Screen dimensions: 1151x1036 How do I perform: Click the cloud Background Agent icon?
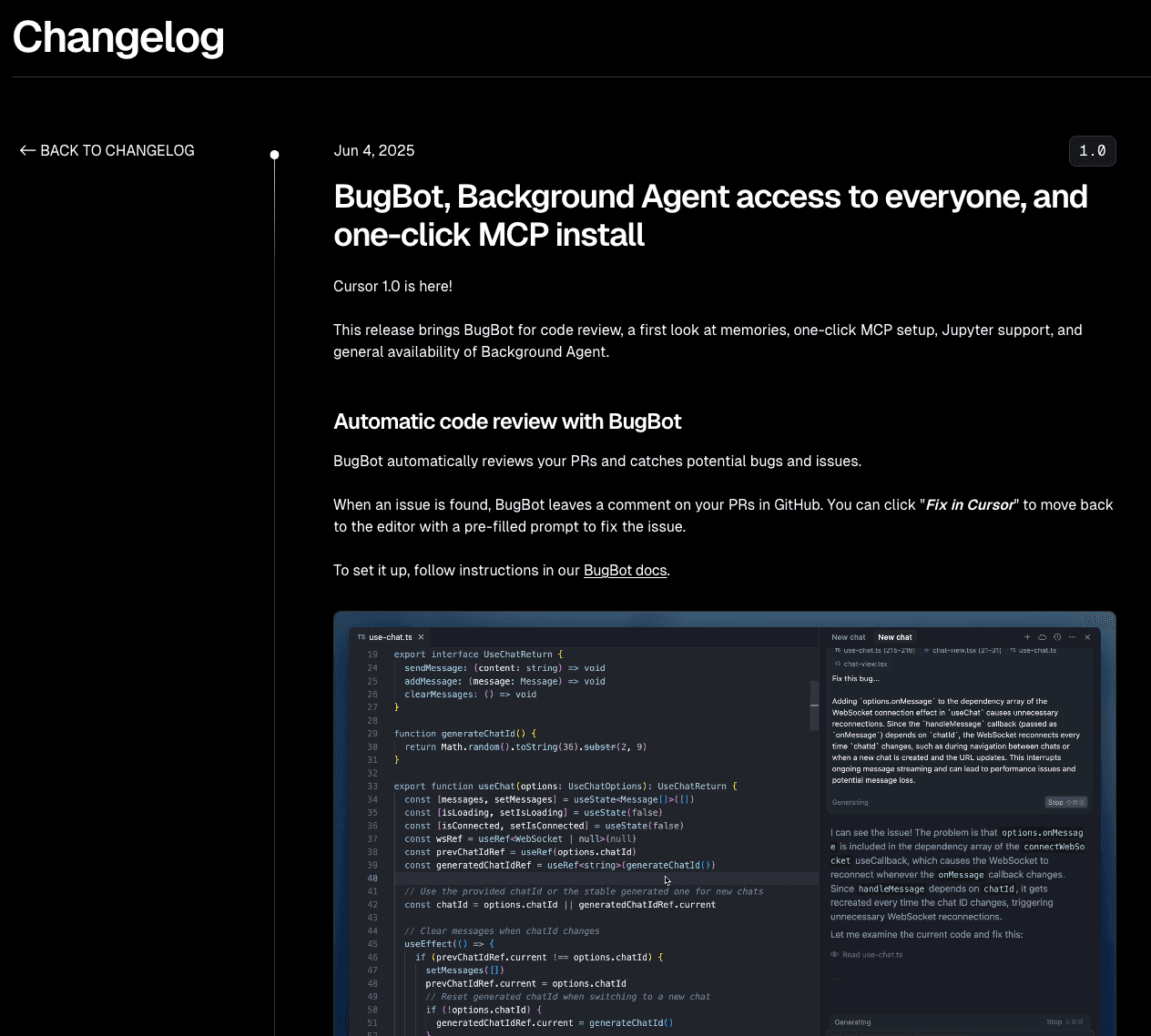click(1043, 637)
